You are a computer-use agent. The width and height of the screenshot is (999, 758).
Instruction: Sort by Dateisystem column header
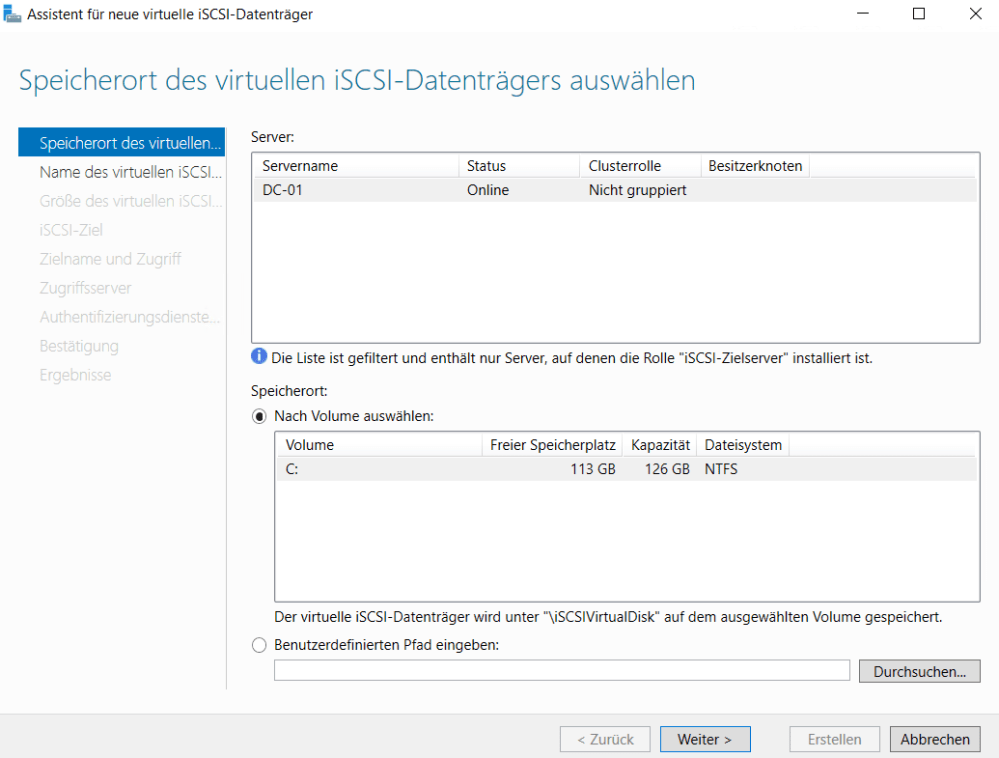coord(743,445)
